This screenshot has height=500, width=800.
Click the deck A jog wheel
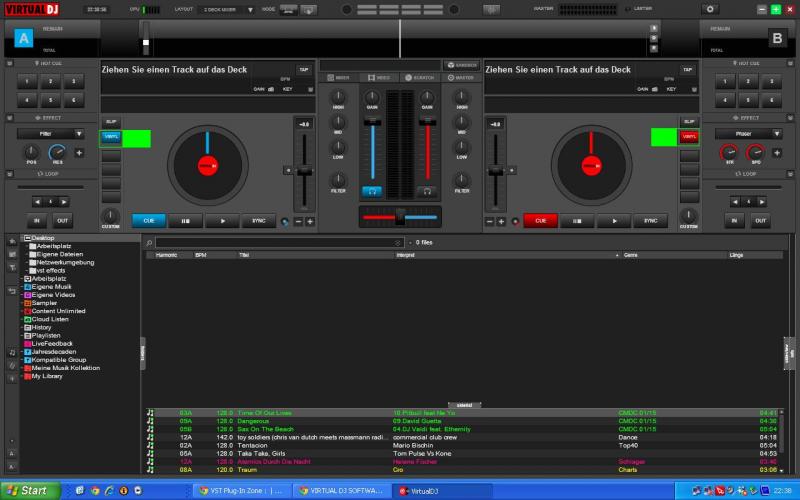pyautogui.click(x=208, y=165)
